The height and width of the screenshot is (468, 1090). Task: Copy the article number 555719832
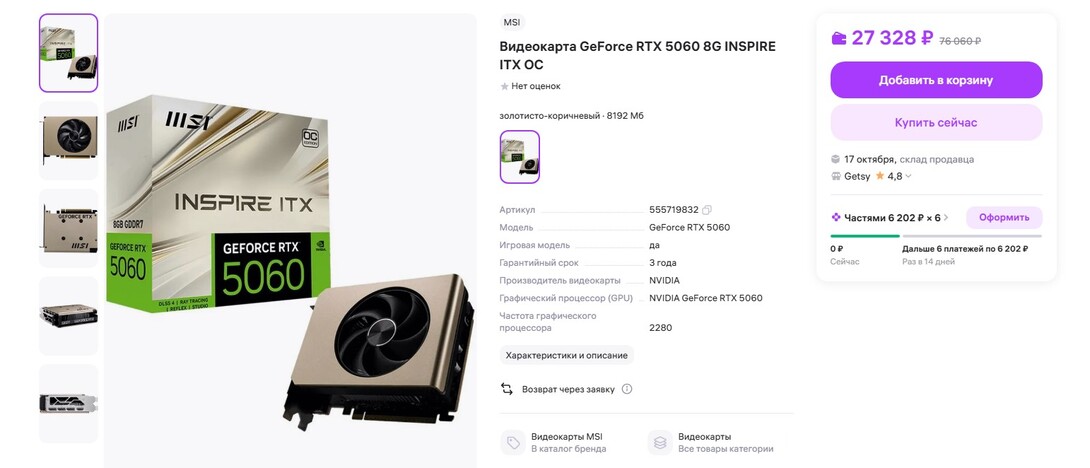click(x=707, y=210)
